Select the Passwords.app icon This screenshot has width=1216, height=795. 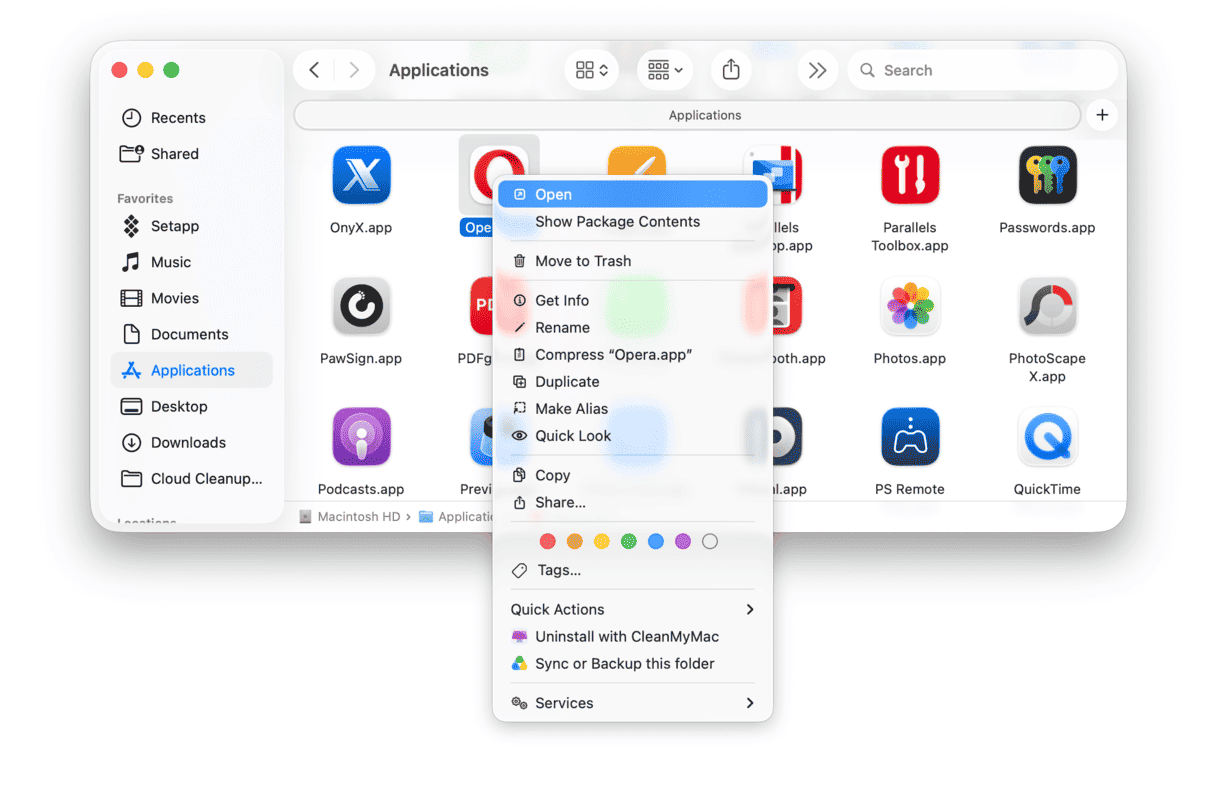[1047, 175]
